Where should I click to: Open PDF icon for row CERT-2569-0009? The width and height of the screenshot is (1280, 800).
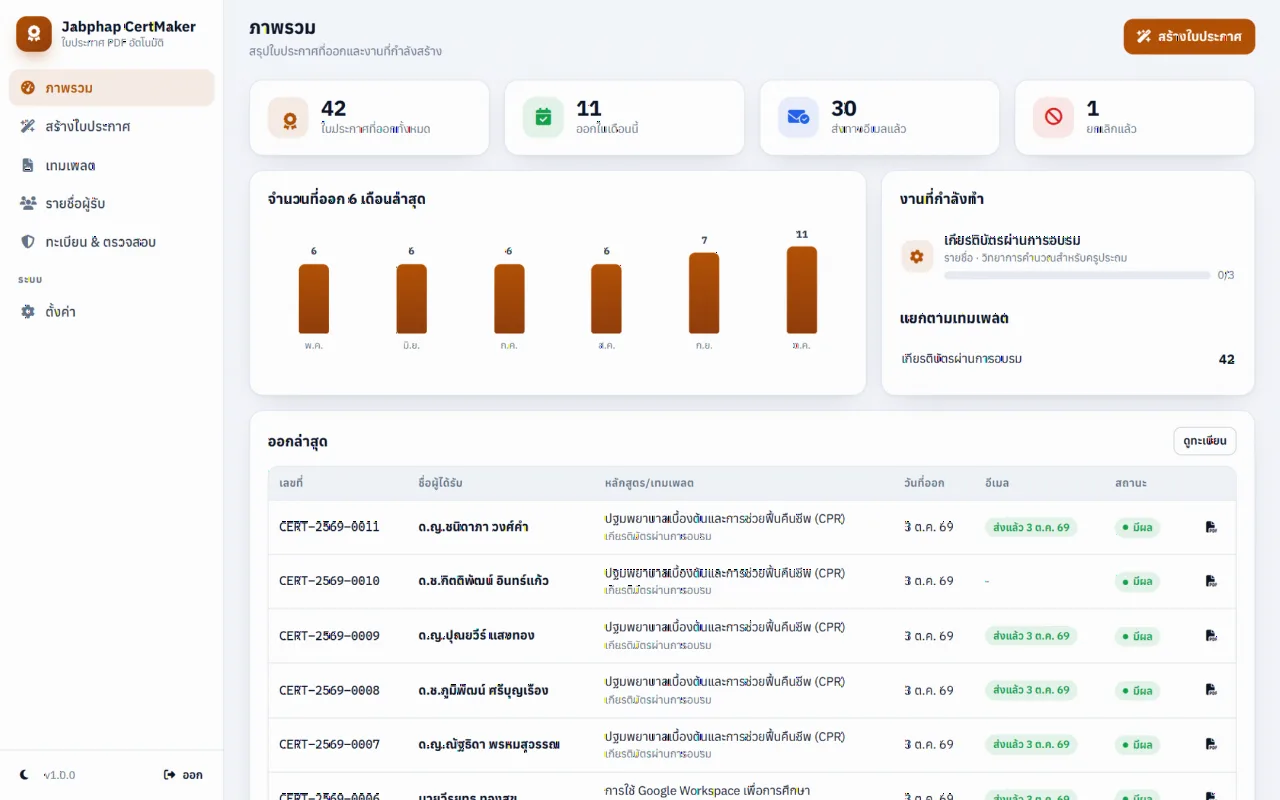[x=1211, y=635]
